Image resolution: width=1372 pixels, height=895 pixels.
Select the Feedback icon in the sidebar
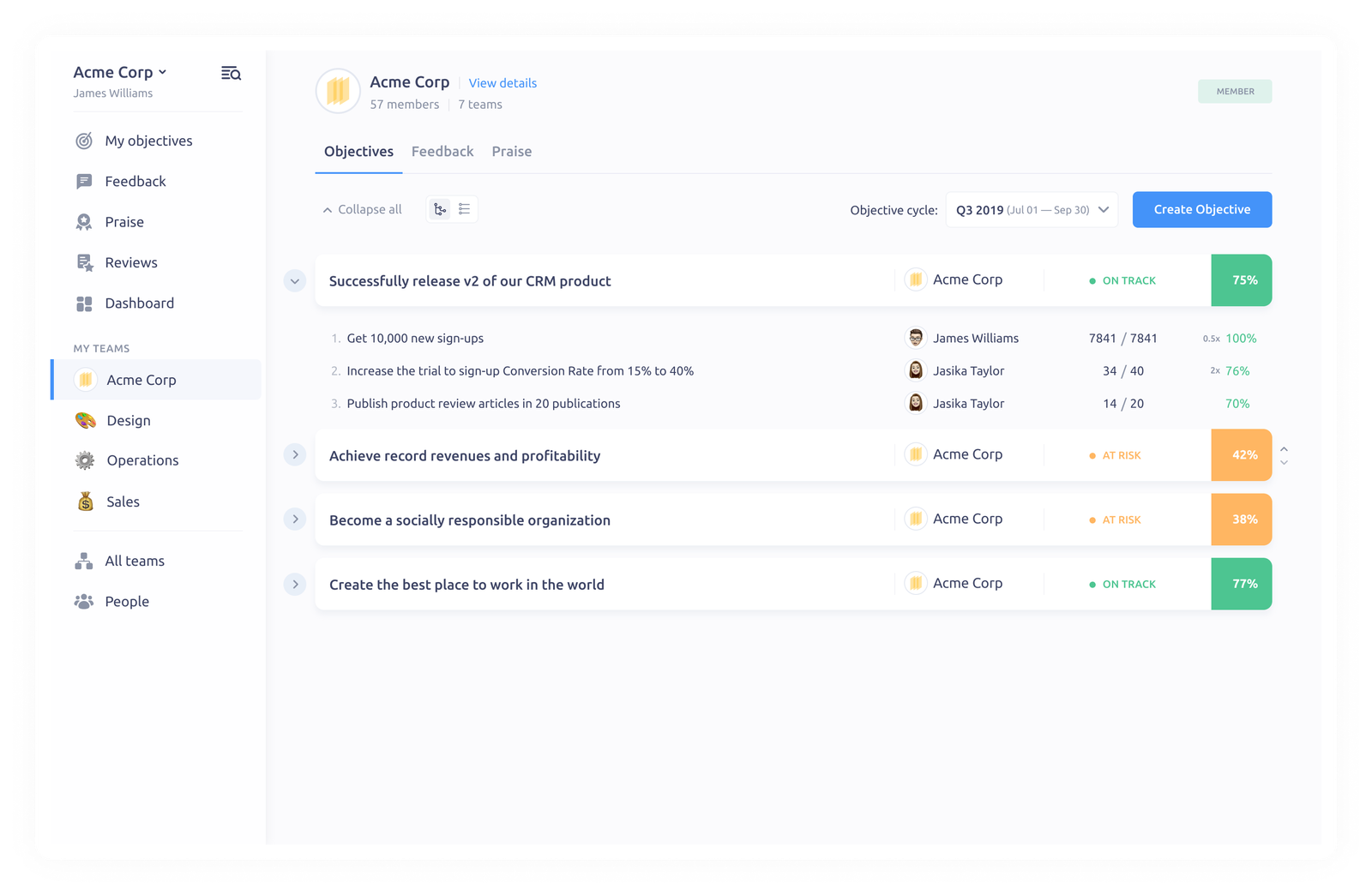pos(84,181)
